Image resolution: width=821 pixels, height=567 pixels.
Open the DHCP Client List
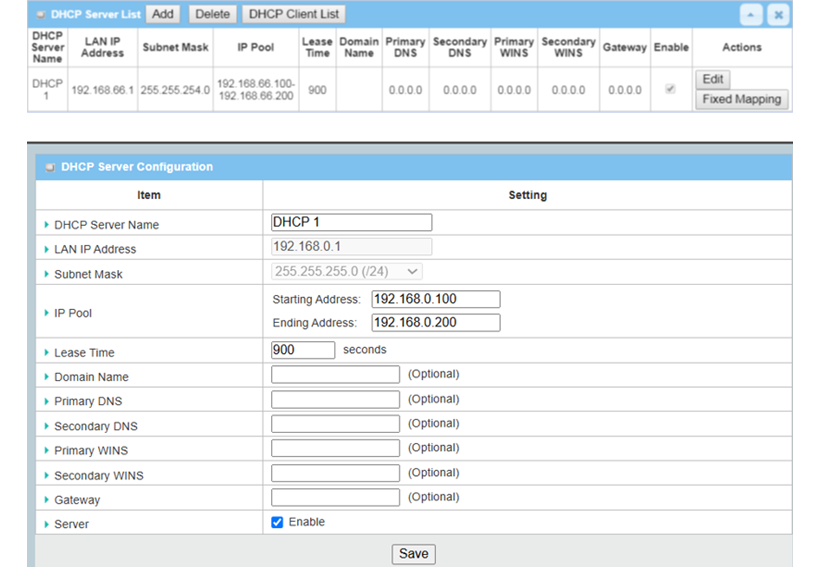(x=294, y=14)
